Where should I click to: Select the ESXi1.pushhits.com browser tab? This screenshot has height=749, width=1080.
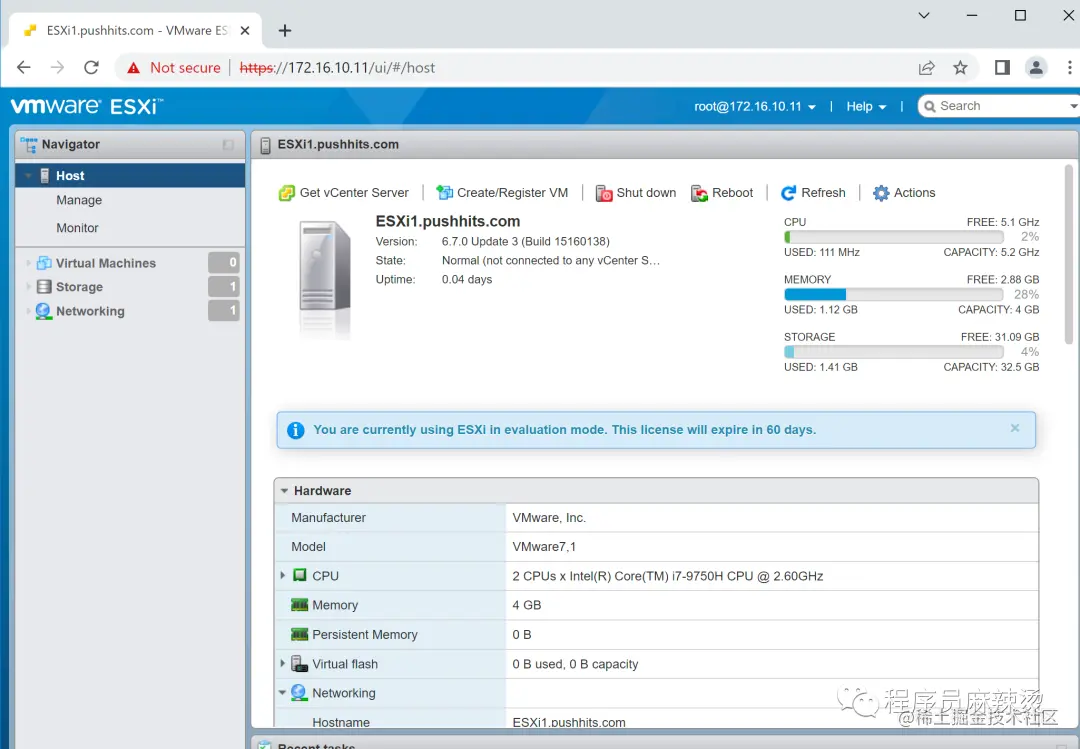pyautogui.click(x=135, y=30)
